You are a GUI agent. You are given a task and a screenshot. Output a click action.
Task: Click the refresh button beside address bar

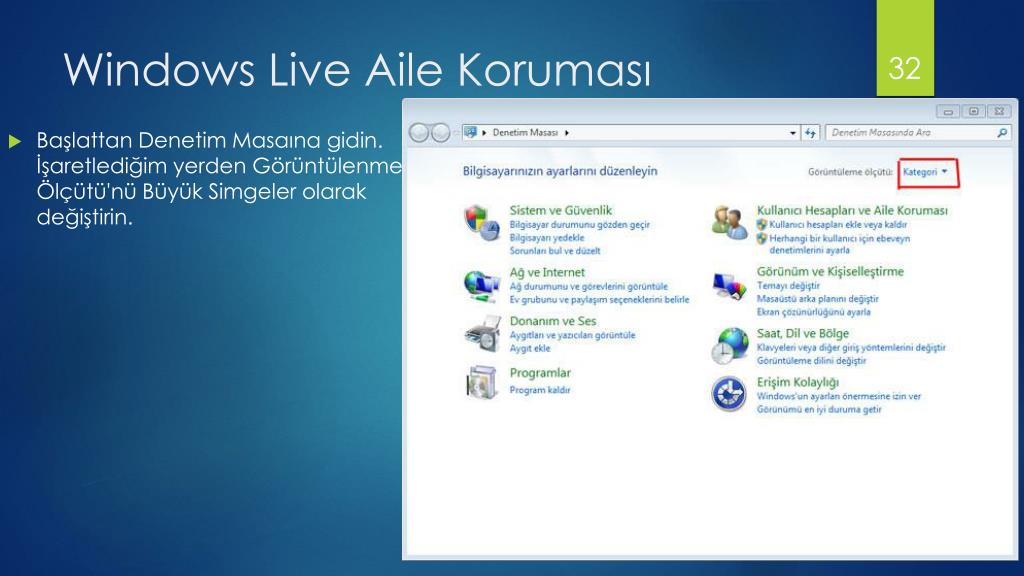(x=810, y=133)
